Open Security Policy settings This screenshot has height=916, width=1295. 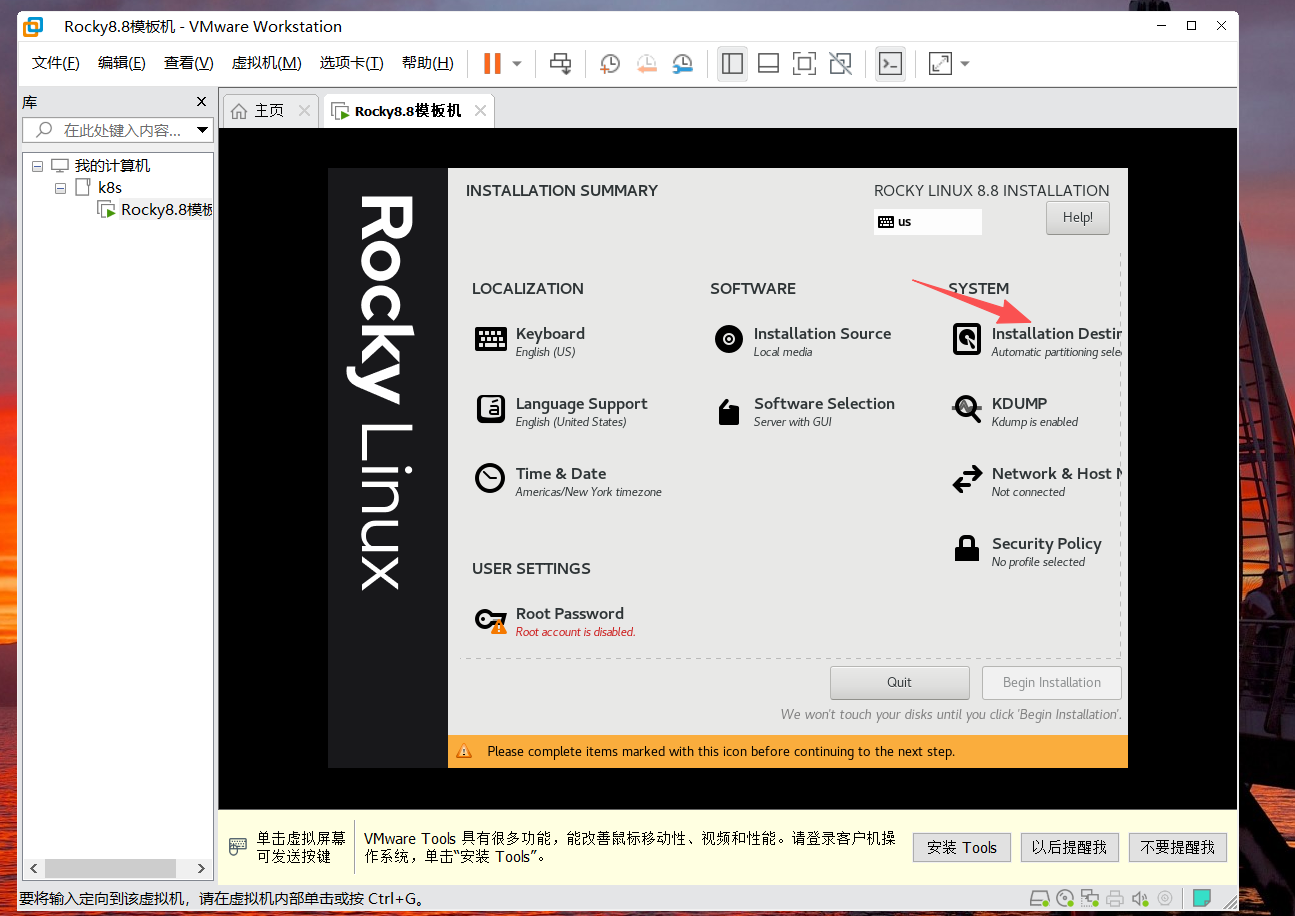coord(1026,551)
